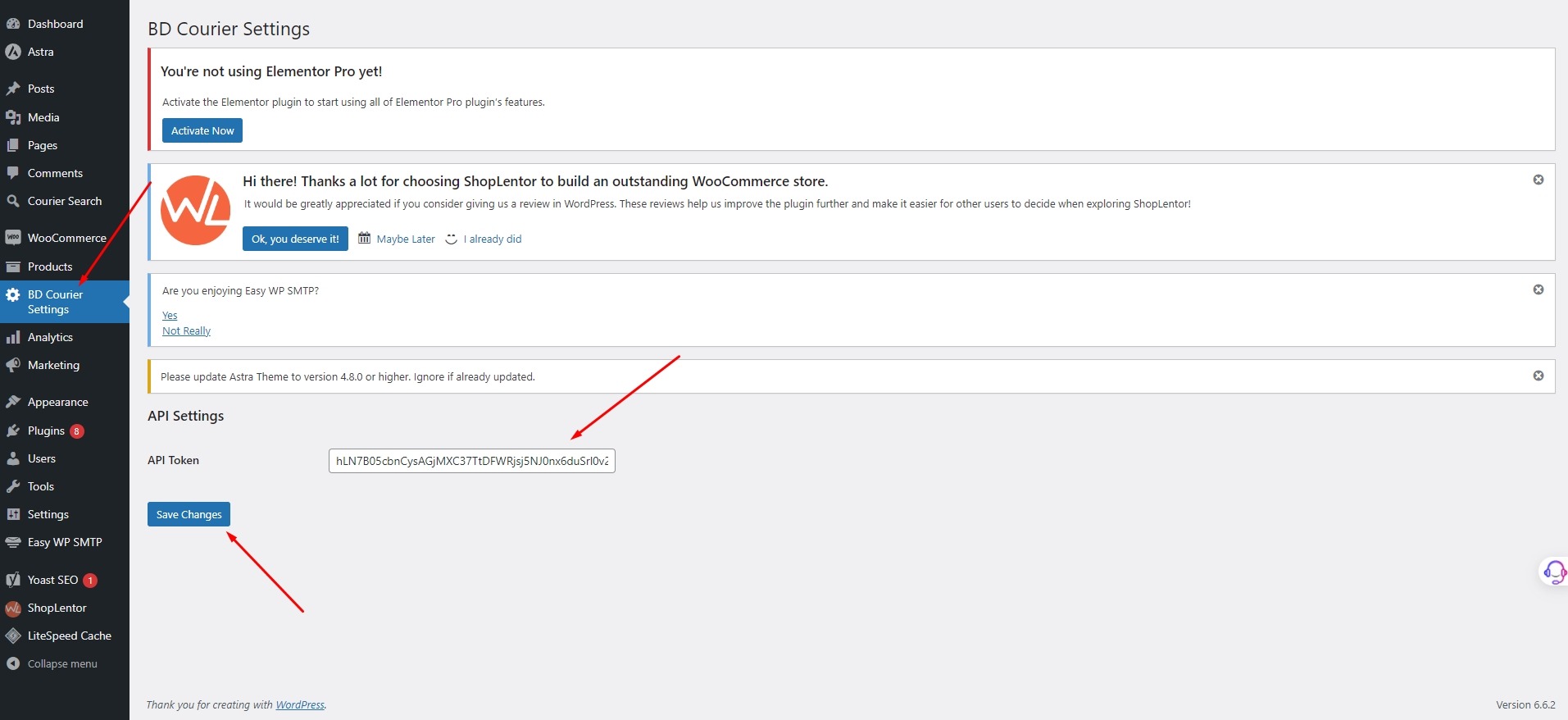Viewport: 1568px width, 720px height.
Task: Click the Settings sliders icon
Action: pyautogui.click(x=13, y=514)
